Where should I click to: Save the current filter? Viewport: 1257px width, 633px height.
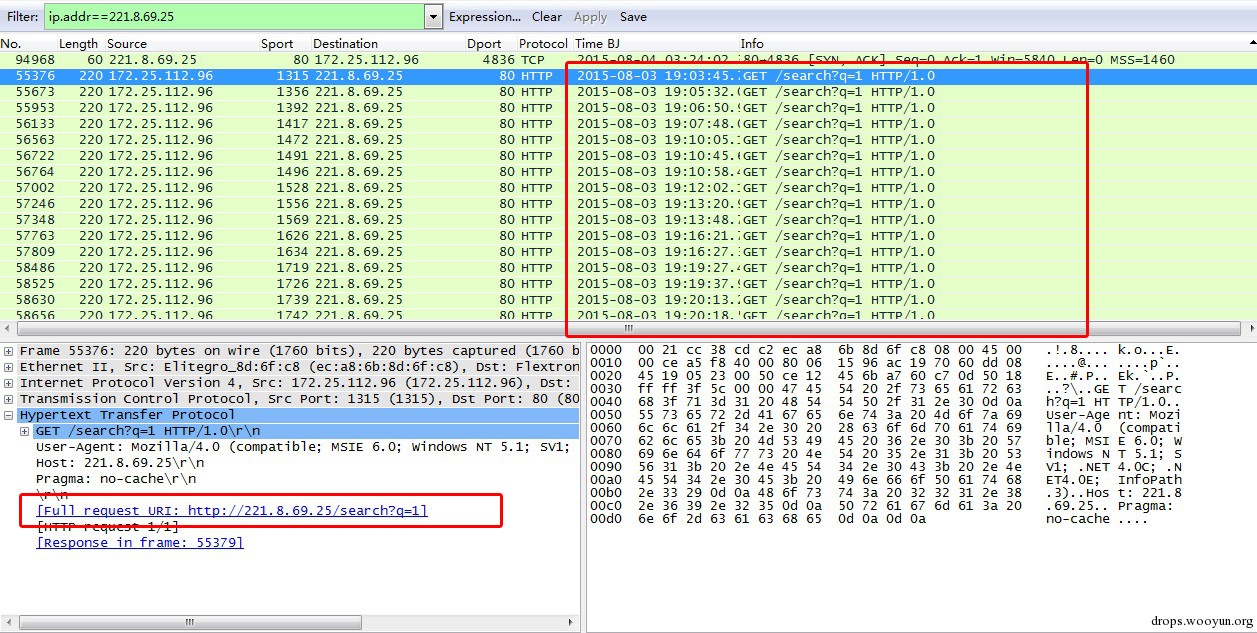pyautogui.click(x=633, y=17)
